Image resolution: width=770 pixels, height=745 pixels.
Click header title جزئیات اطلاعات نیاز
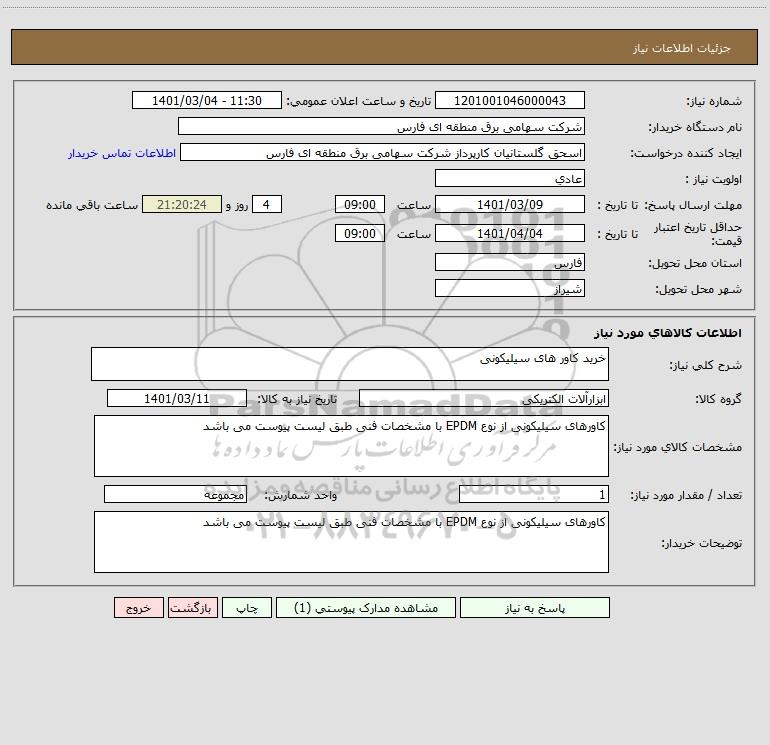tap(682, 48)
